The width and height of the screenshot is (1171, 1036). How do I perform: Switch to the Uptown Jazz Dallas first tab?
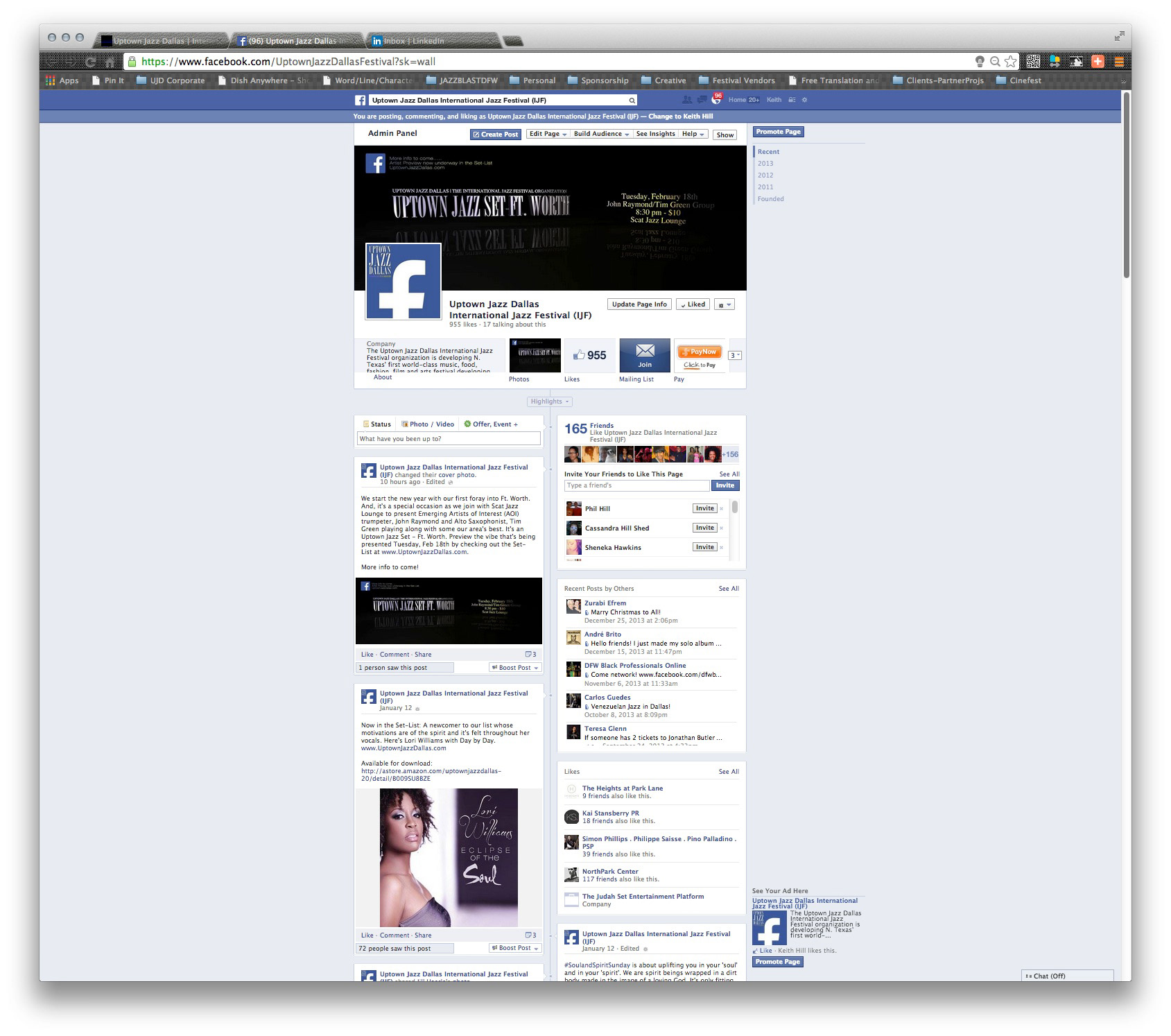(x=162, y=41)
